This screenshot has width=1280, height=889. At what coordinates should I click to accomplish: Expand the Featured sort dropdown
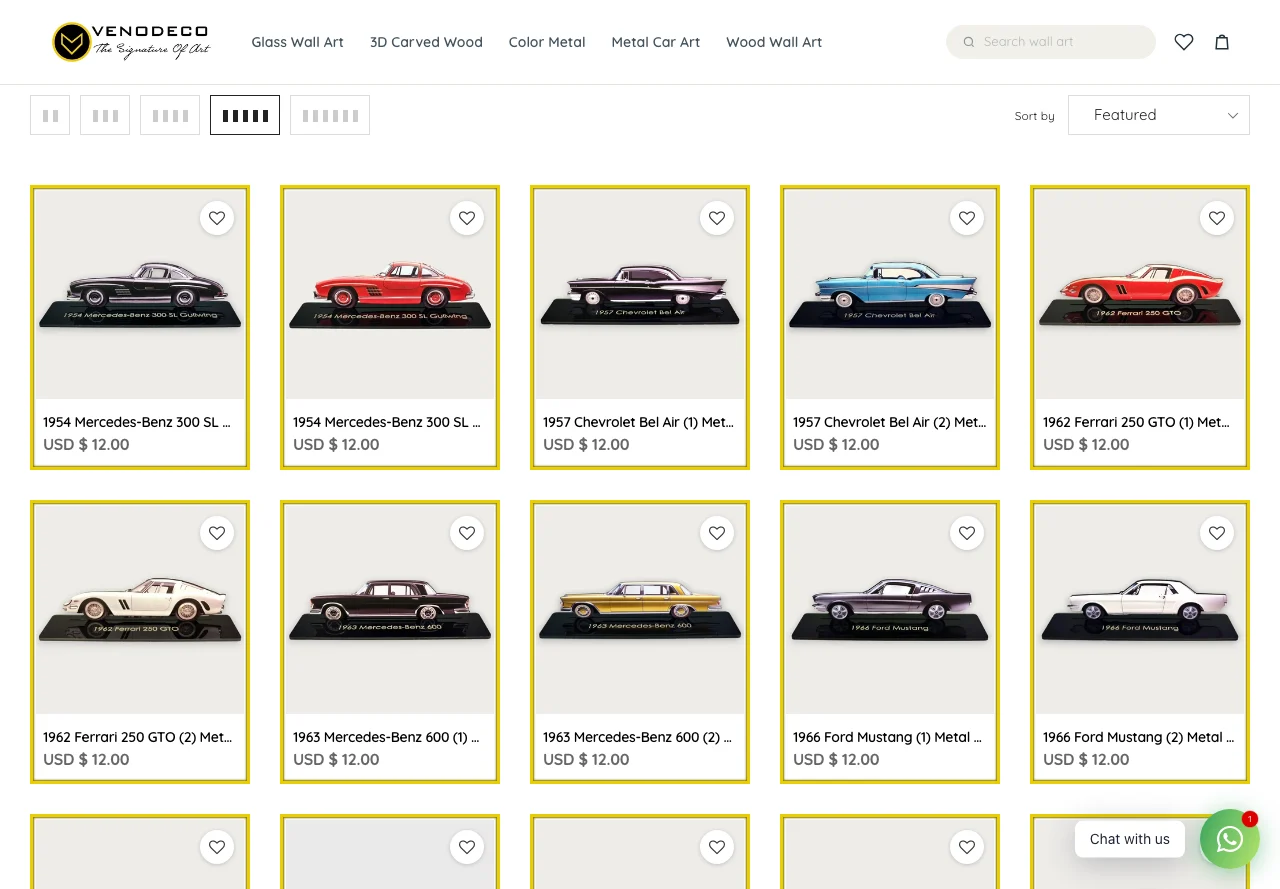coord(1159,115)
